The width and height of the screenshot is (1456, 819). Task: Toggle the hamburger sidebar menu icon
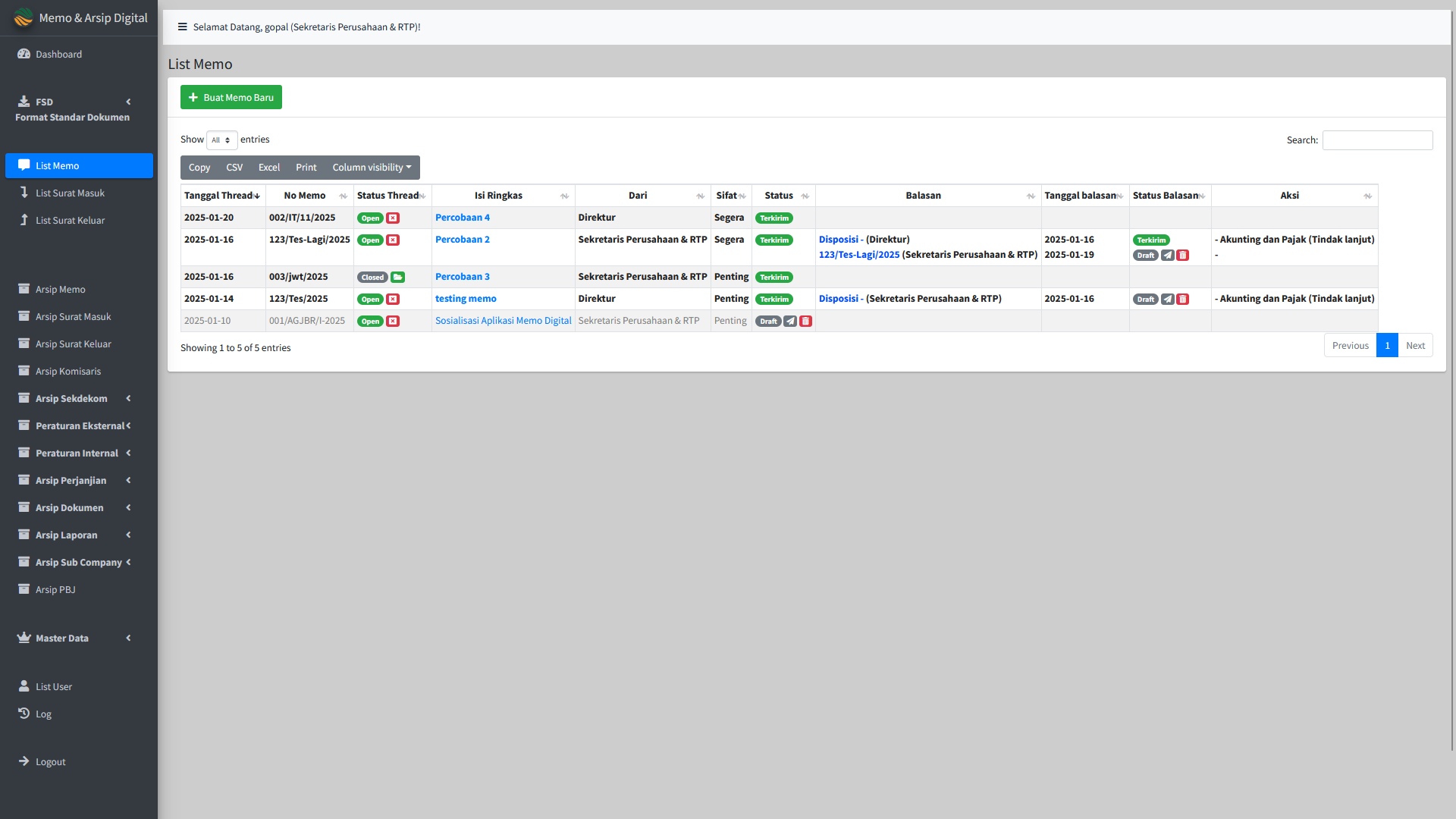pyautogui.click(x=182, y=27)
